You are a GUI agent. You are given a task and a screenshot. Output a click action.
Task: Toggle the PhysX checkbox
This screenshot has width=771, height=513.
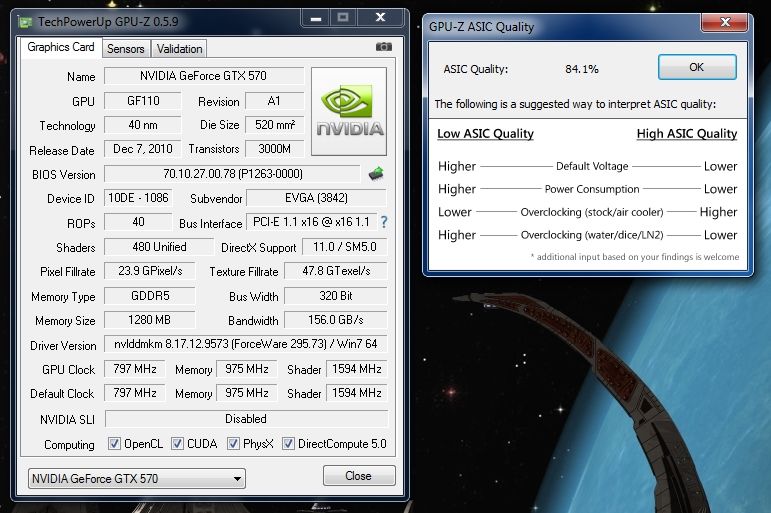tap(233, 444)
